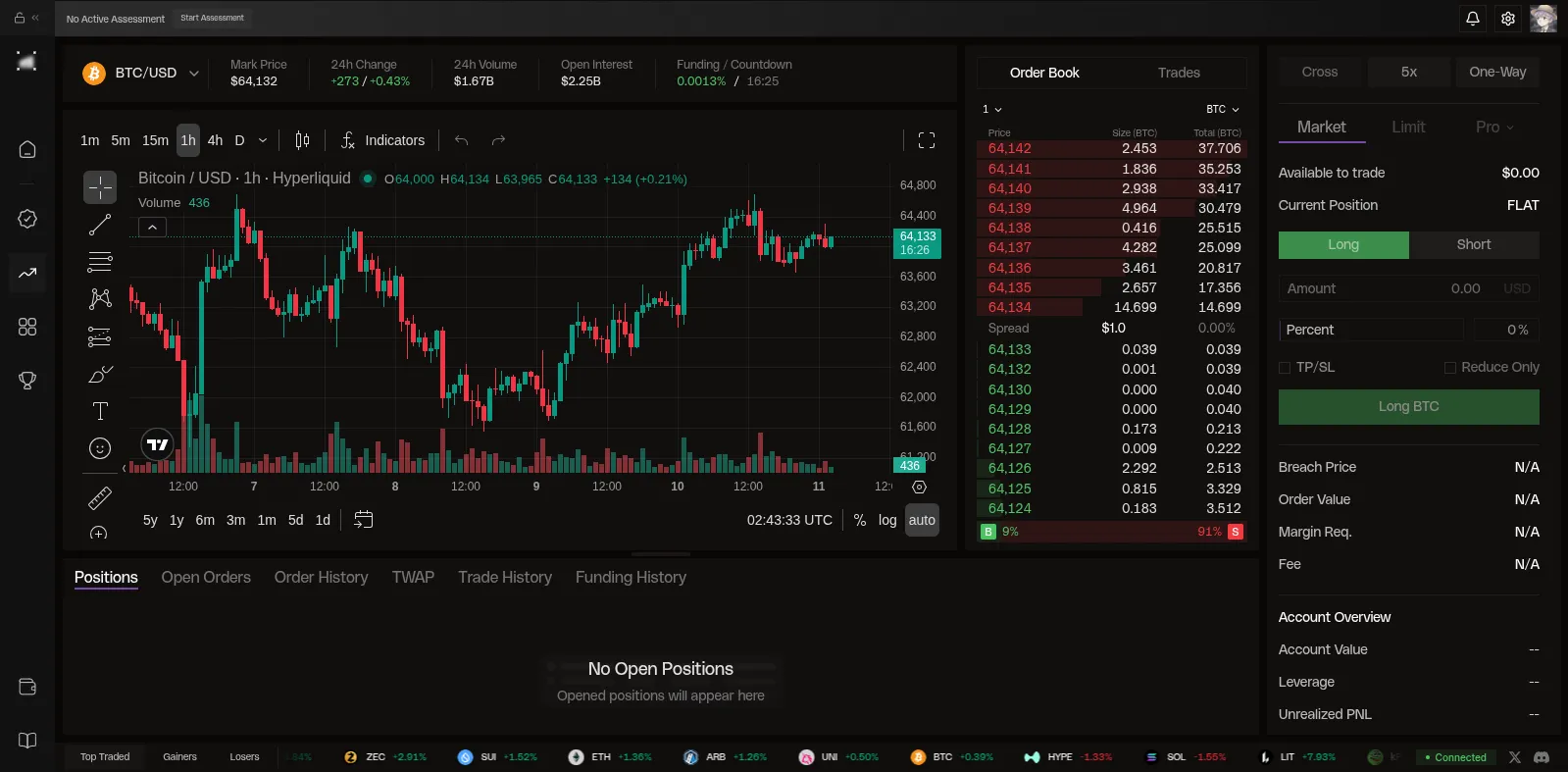Select the crosshair cursor tool
This screenshot has width=1568, height=772.
pos(100,186)
